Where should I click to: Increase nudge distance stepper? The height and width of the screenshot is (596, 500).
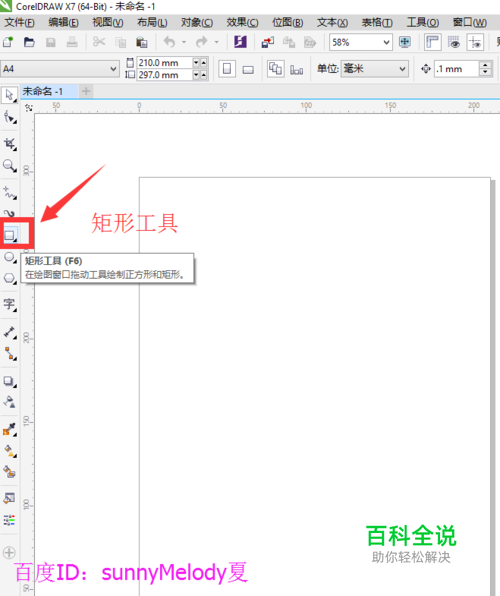pos(485,65)
